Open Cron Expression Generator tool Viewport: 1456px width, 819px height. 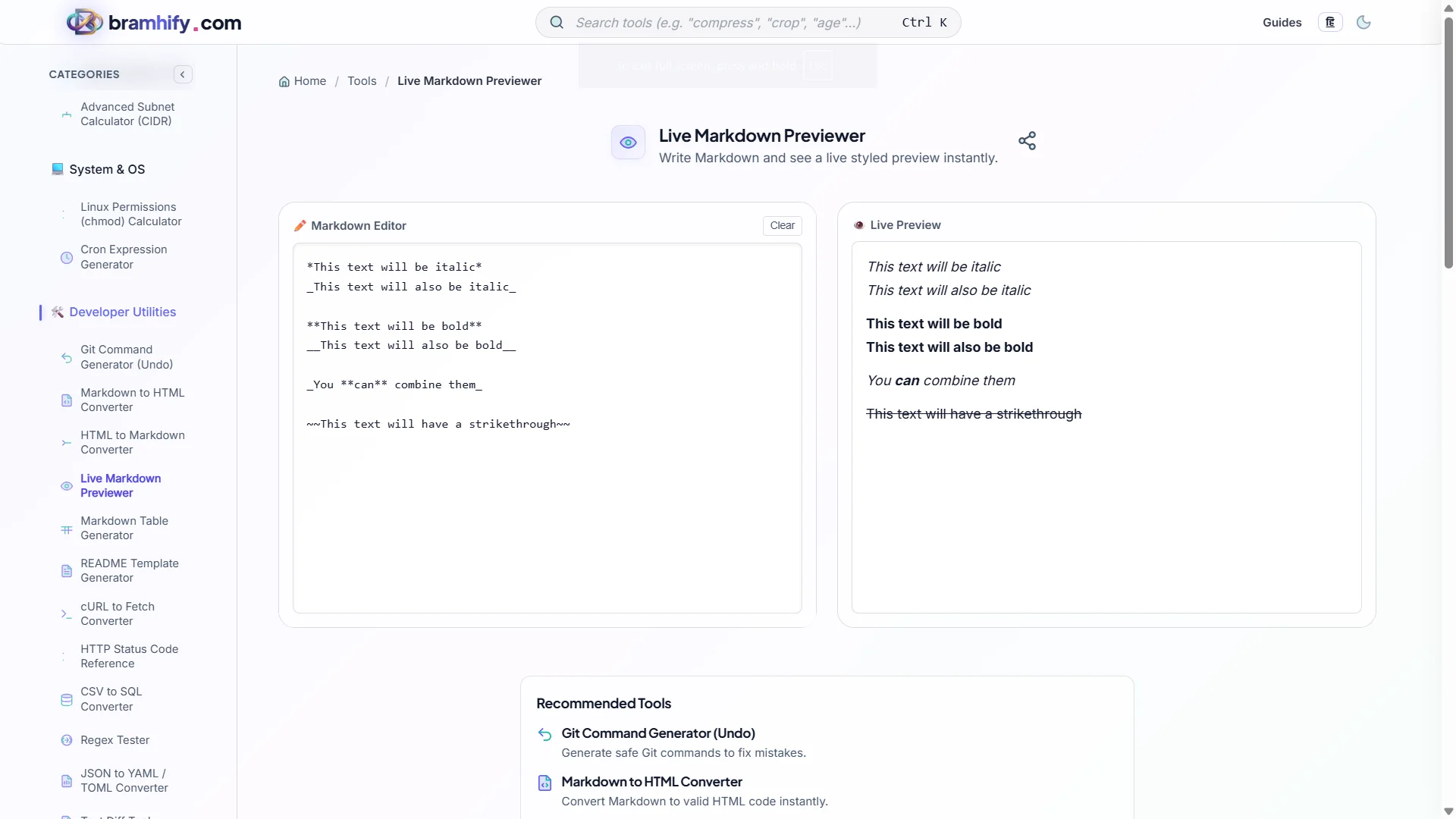(x=124, y=257)
